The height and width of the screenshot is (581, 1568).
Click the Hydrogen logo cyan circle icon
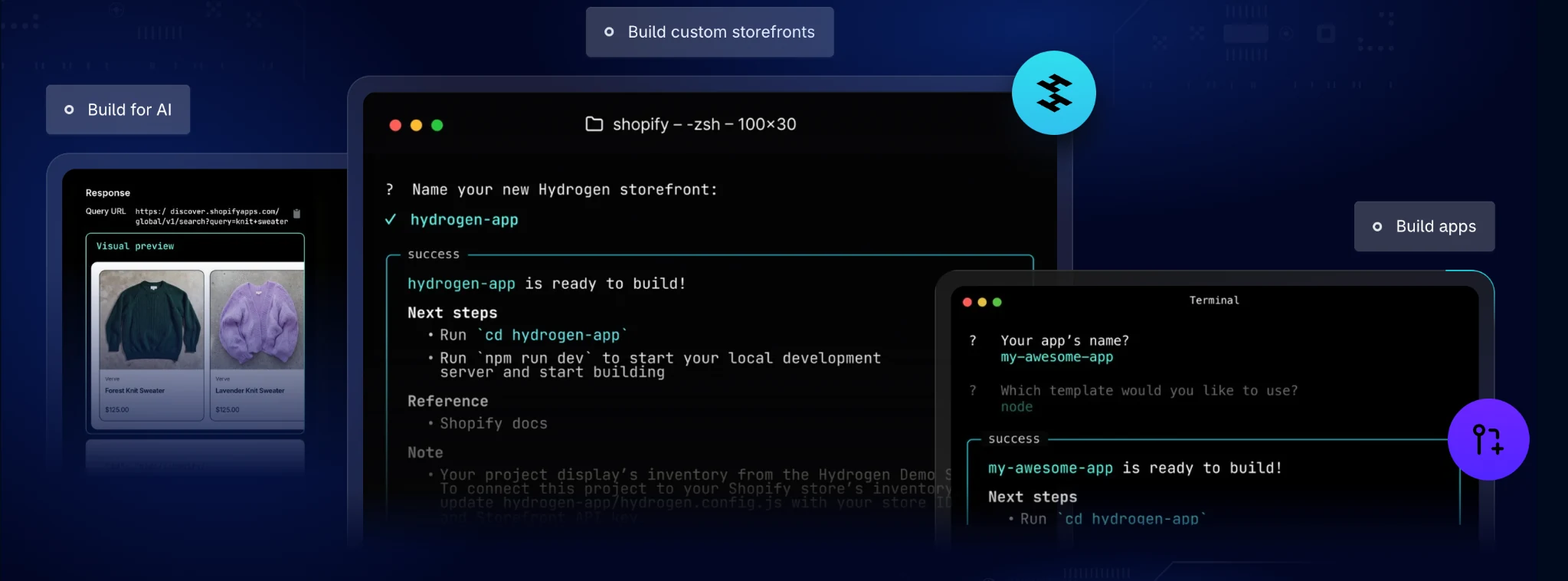click(1054, 93)
